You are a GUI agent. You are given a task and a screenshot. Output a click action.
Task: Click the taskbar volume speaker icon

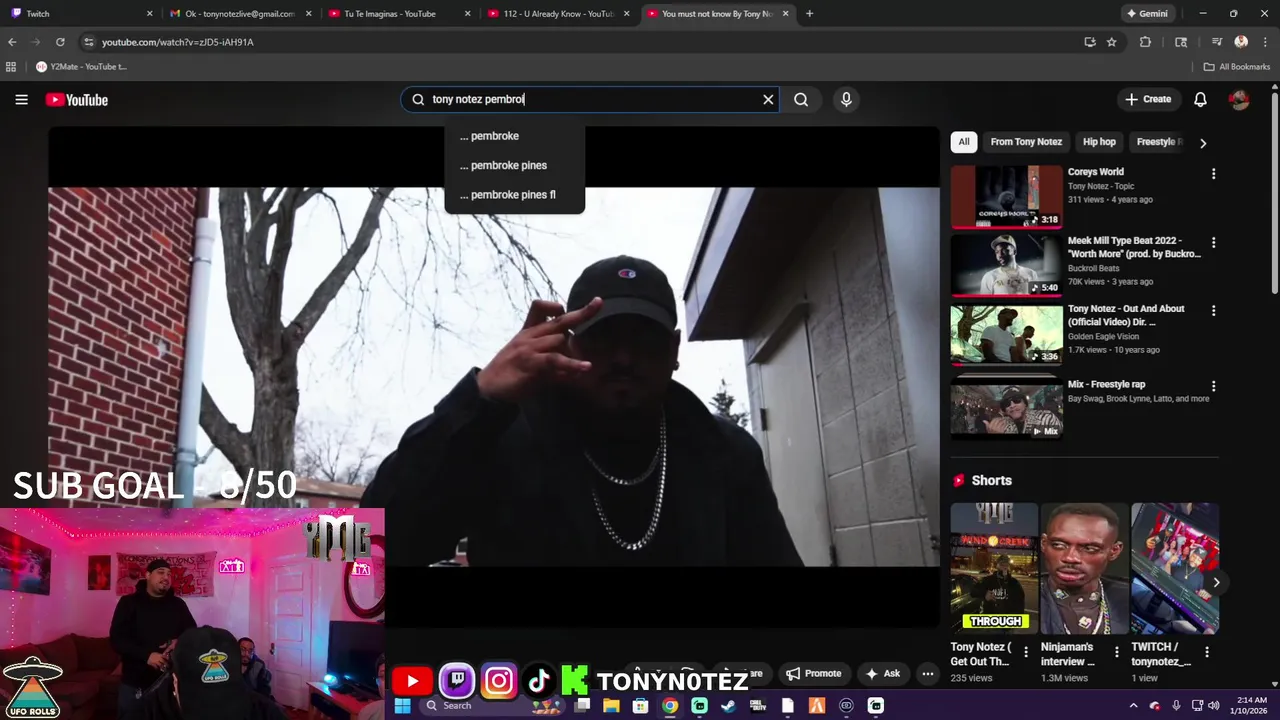point(1214,705)
